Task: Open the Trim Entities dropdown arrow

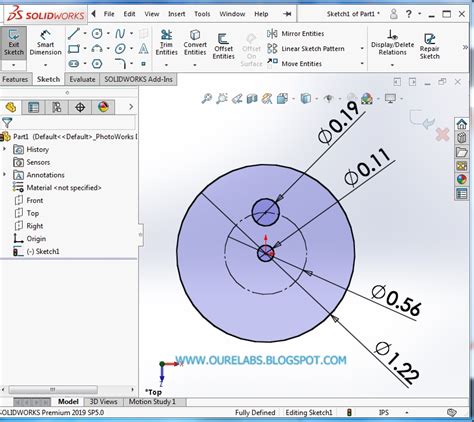Action: [166, 65]
